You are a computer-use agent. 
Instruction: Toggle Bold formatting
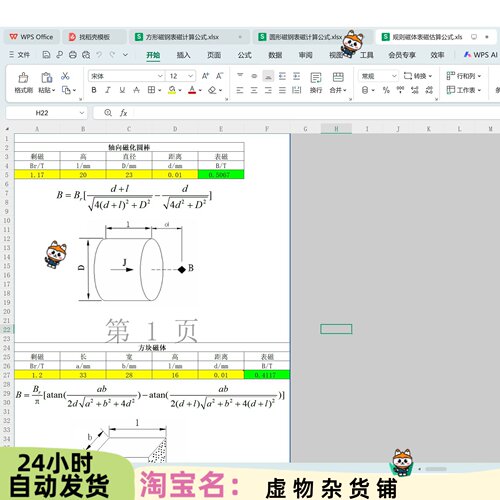tap(94, 90)
